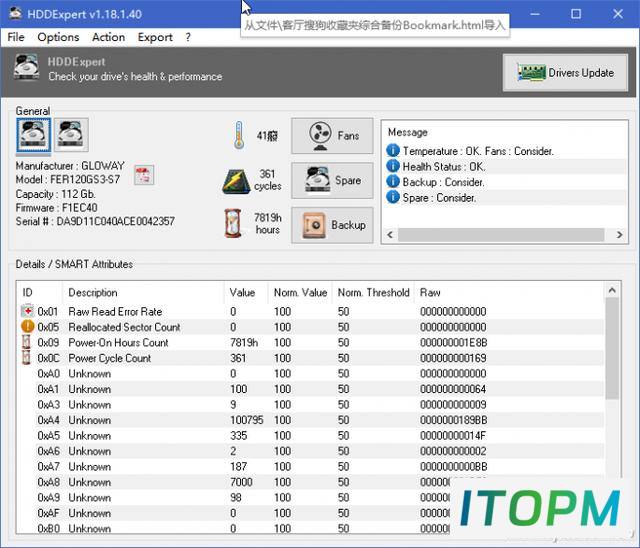Select the 0xA6 Unknown attribute row
Screen dimensions: 640x548
pos(311,451)
